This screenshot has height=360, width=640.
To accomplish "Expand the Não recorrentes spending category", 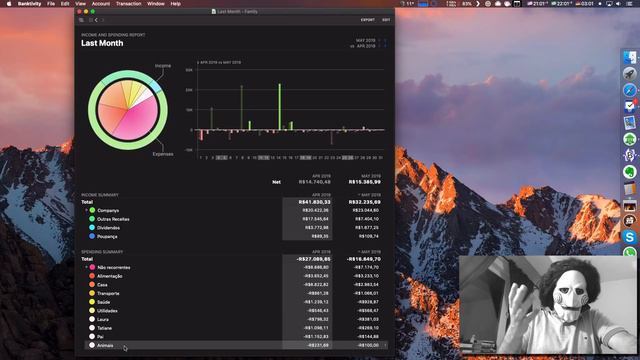I will pyautogui.click(x=87, y=267).
